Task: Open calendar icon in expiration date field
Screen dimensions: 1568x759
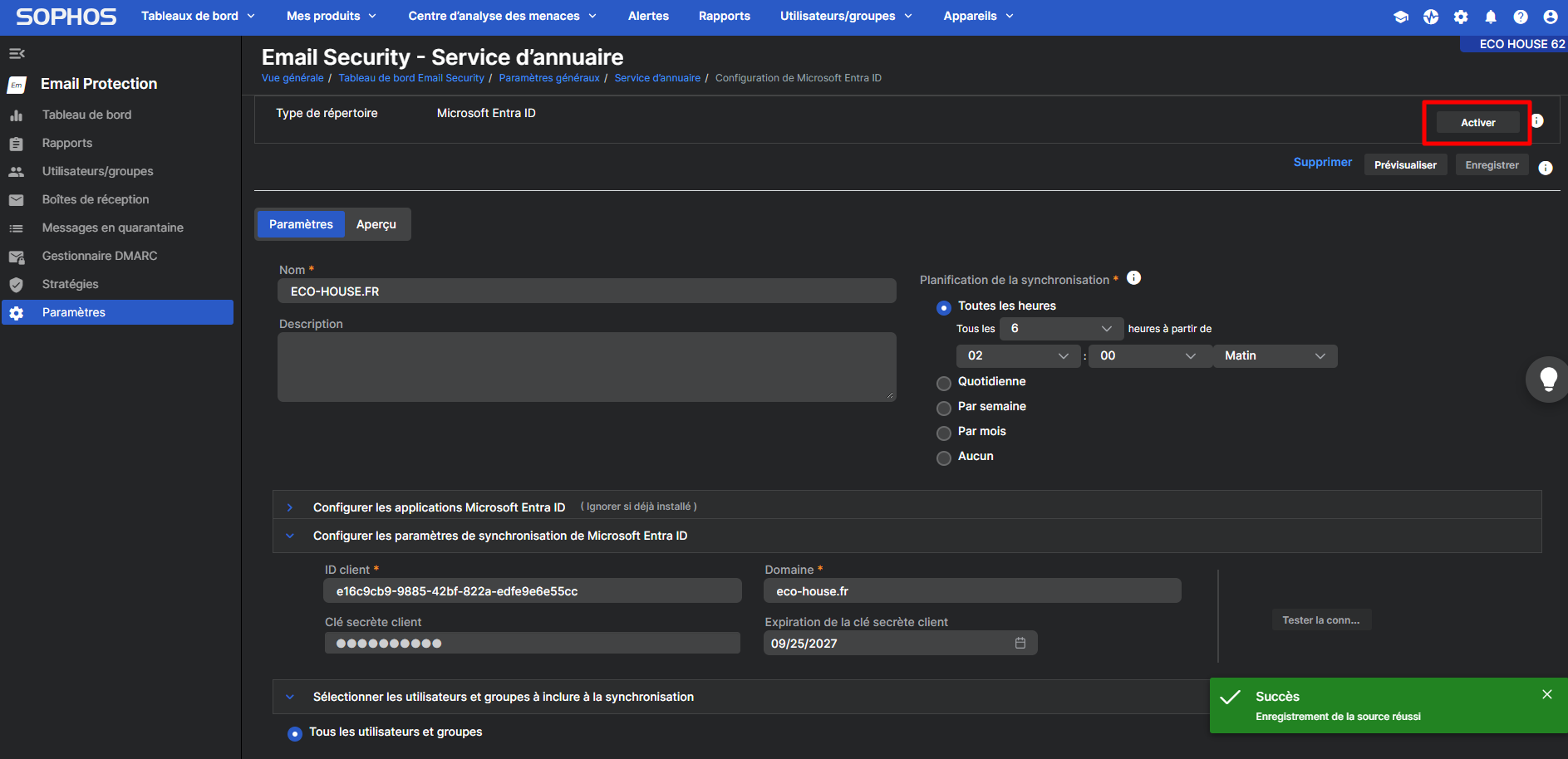Action: [x=1020, y=643]
